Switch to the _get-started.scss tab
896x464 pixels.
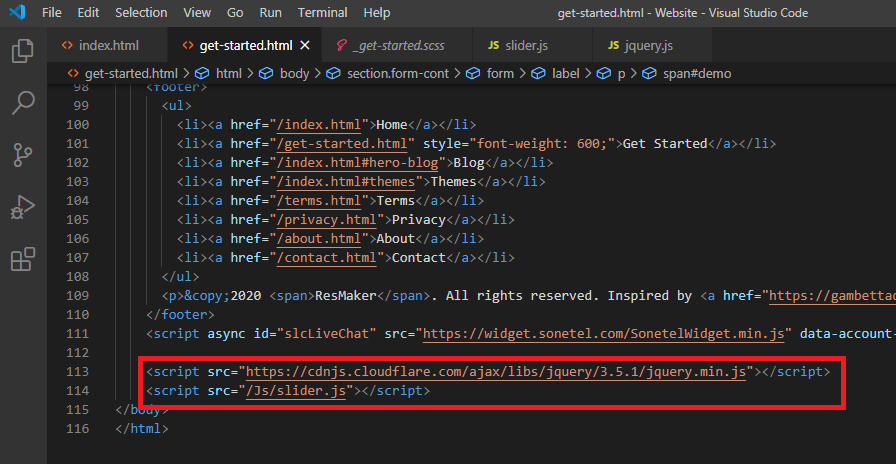[x=398, y=46]
